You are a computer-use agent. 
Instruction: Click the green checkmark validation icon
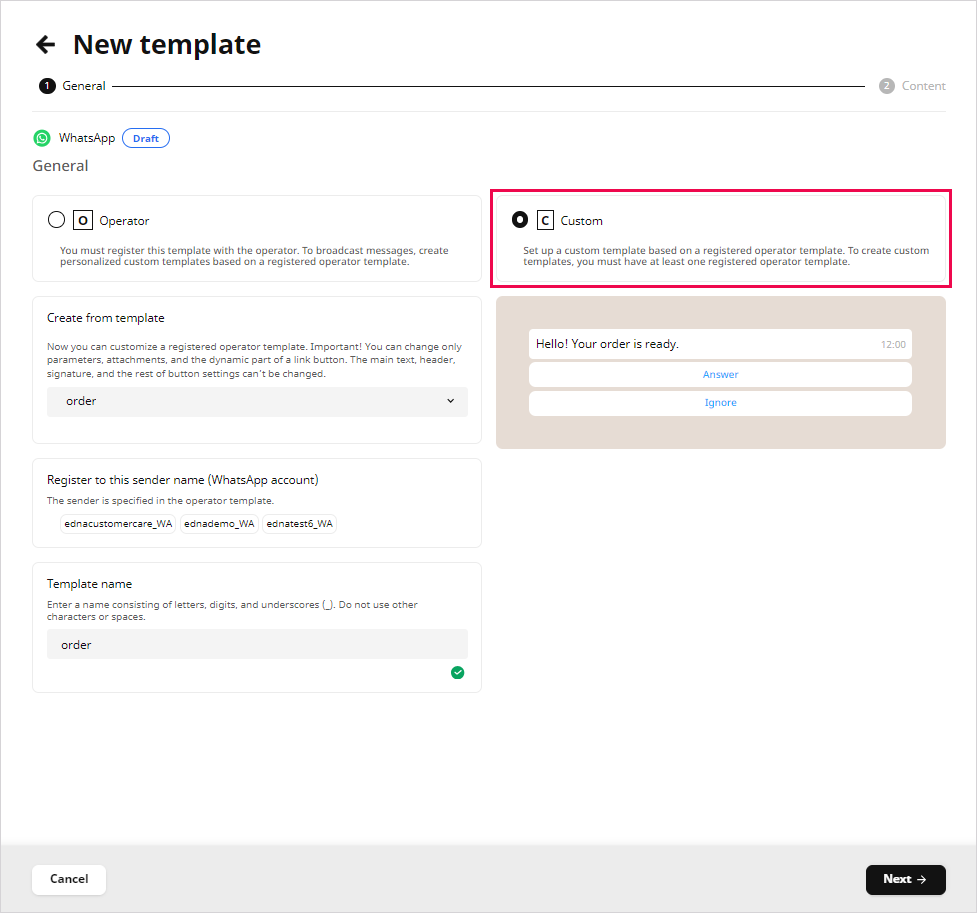pyautogui.click(x=457, y=673)
